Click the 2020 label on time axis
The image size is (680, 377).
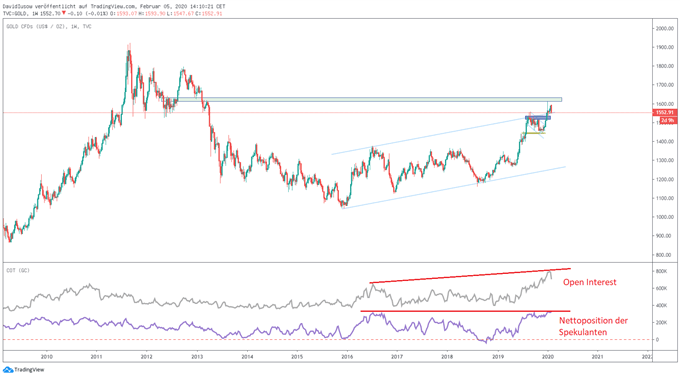(x=548, y=357)
